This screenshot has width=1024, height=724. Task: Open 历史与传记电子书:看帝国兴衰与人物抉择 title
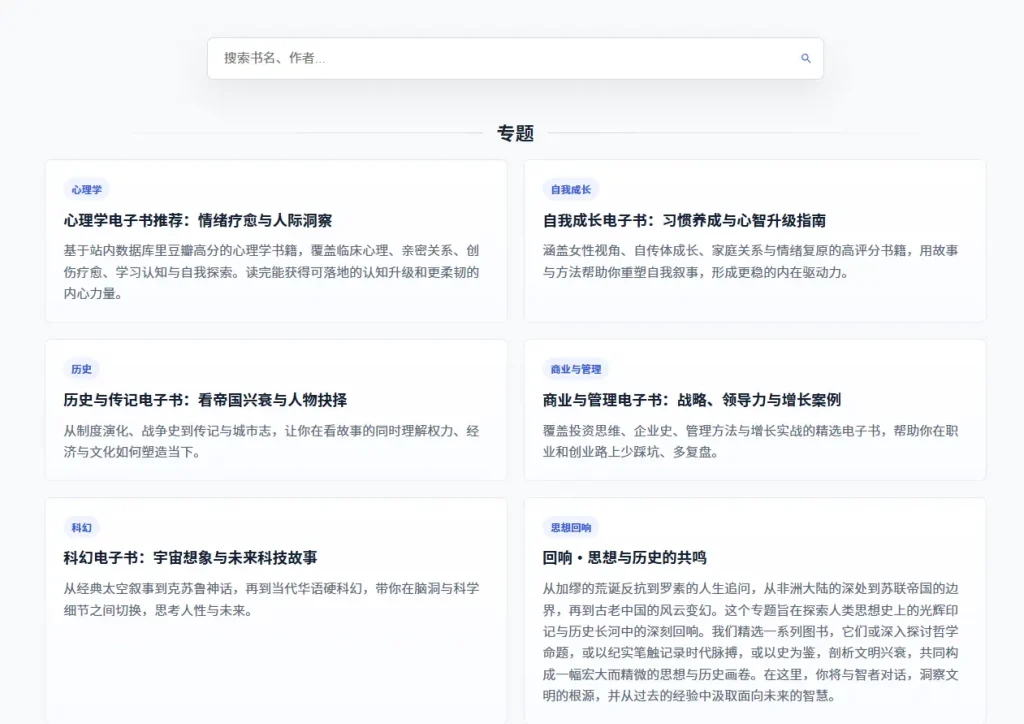[x=205, y=400]
